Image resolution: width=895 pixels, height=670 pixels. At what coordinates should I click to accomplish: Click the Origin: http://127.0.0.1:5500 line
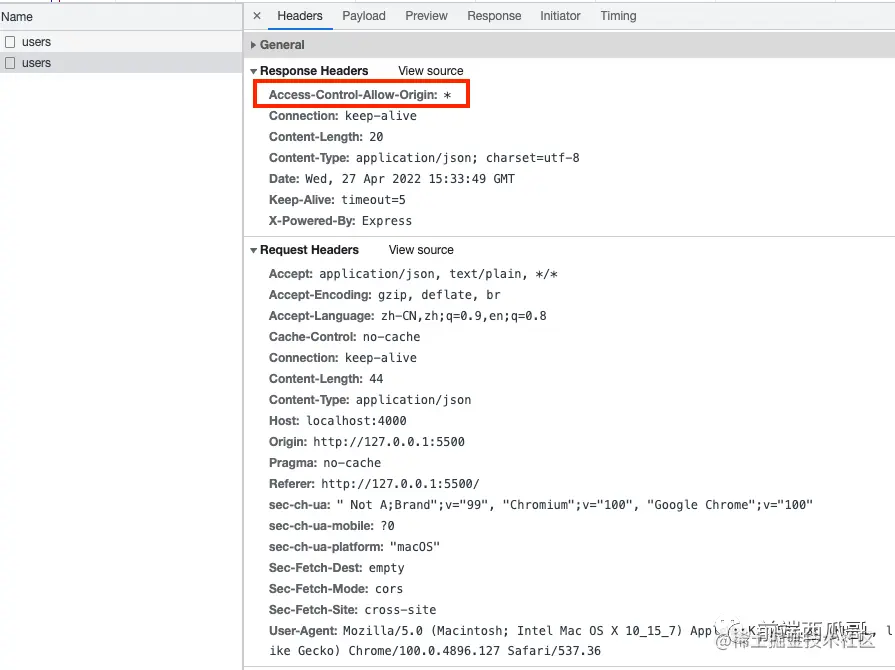[x=366, y=442]
